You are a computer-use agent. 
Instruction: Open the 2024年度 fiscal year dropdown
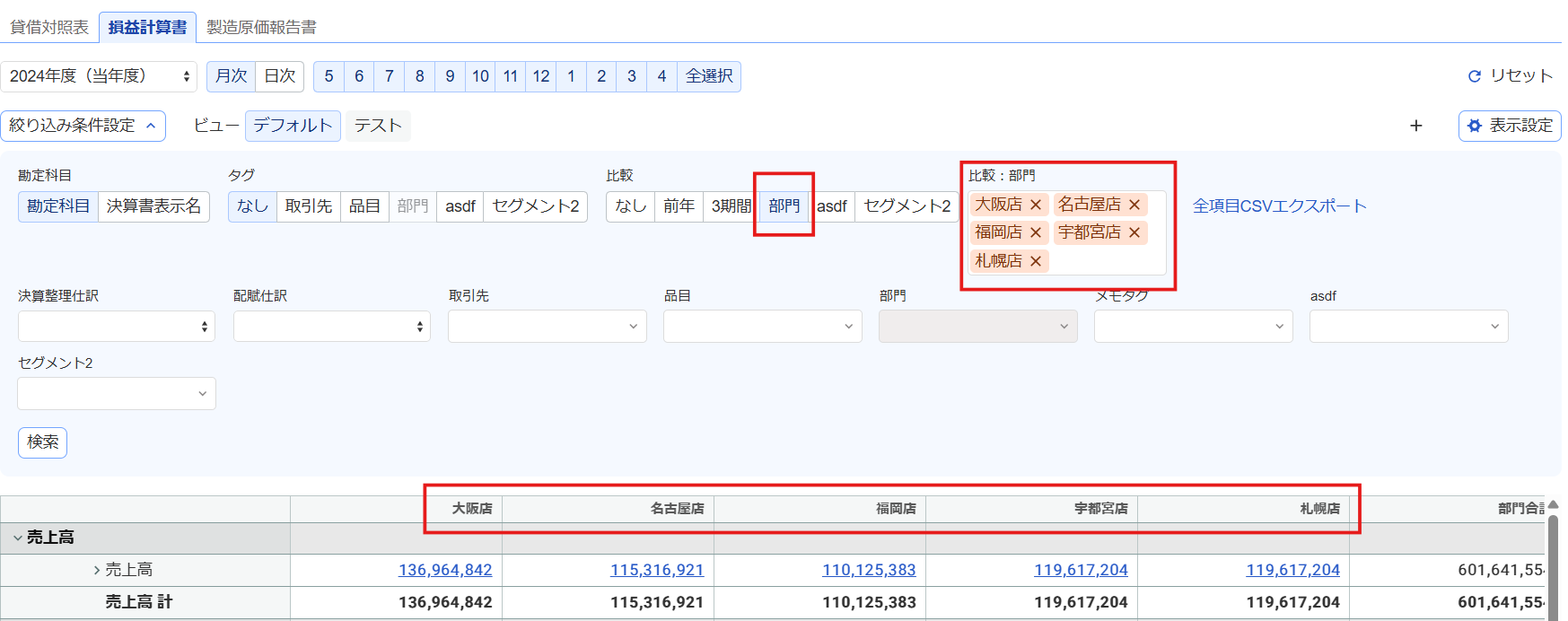[x=99, y=76]
